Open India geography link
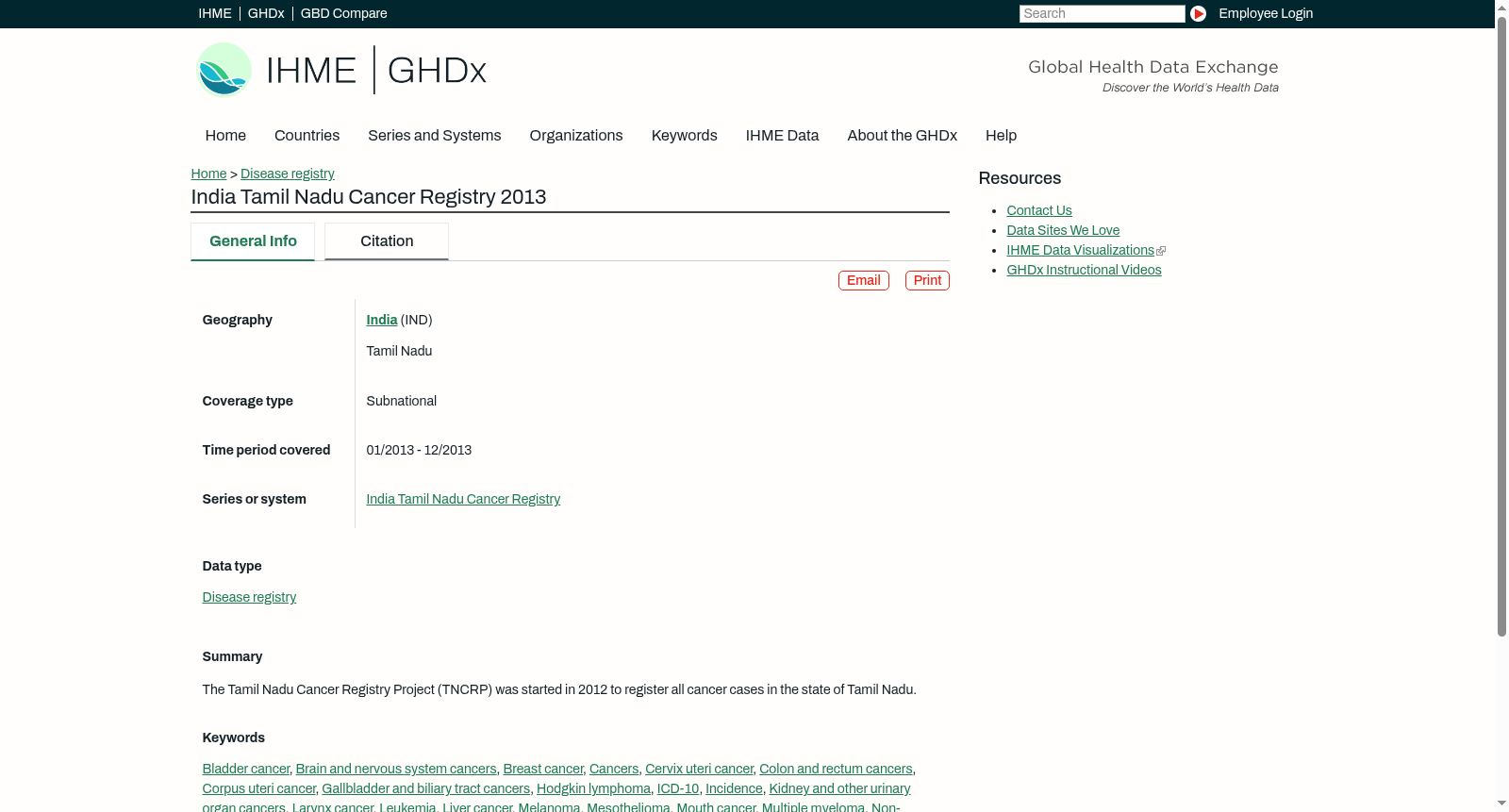The image size is (1509, 812). point(382,320)
